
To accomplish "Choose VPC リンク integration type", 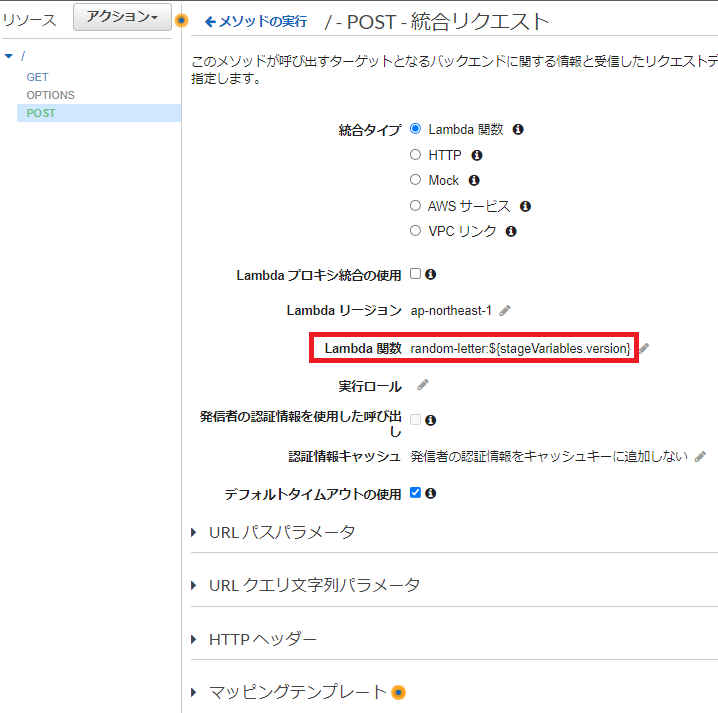I will [415, 230].
